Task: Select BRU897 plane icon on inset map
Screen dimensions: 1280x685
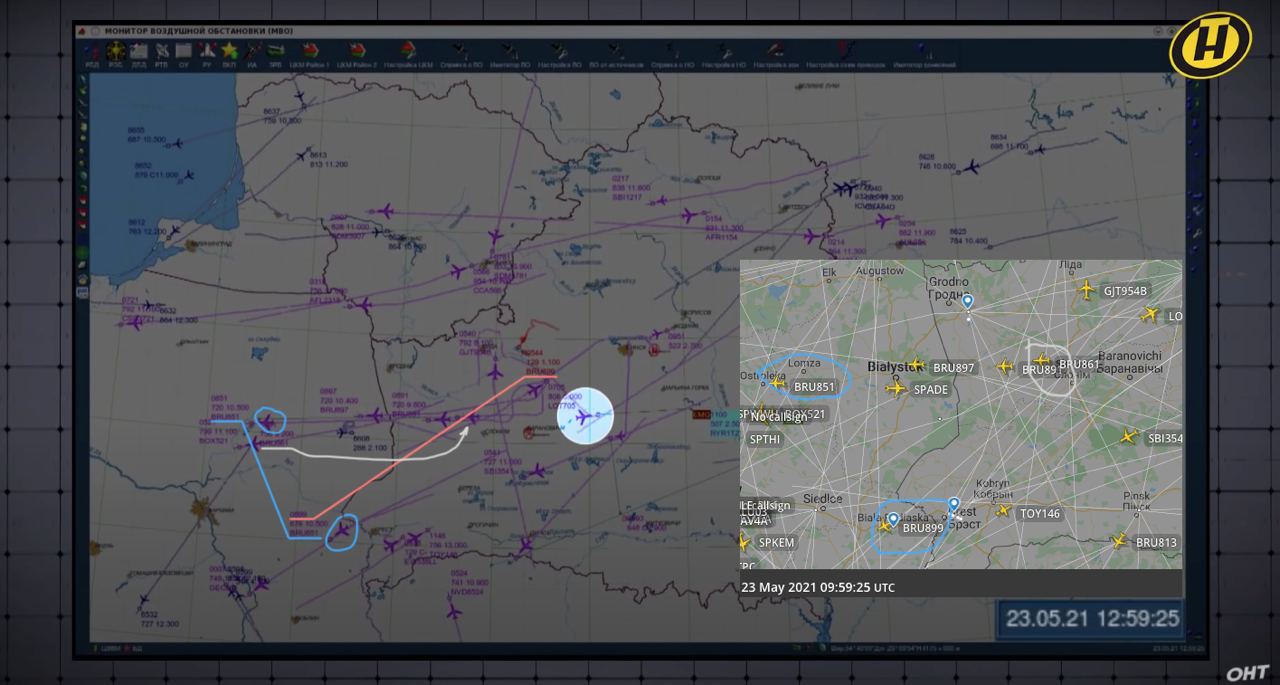Action: (916, 366)
